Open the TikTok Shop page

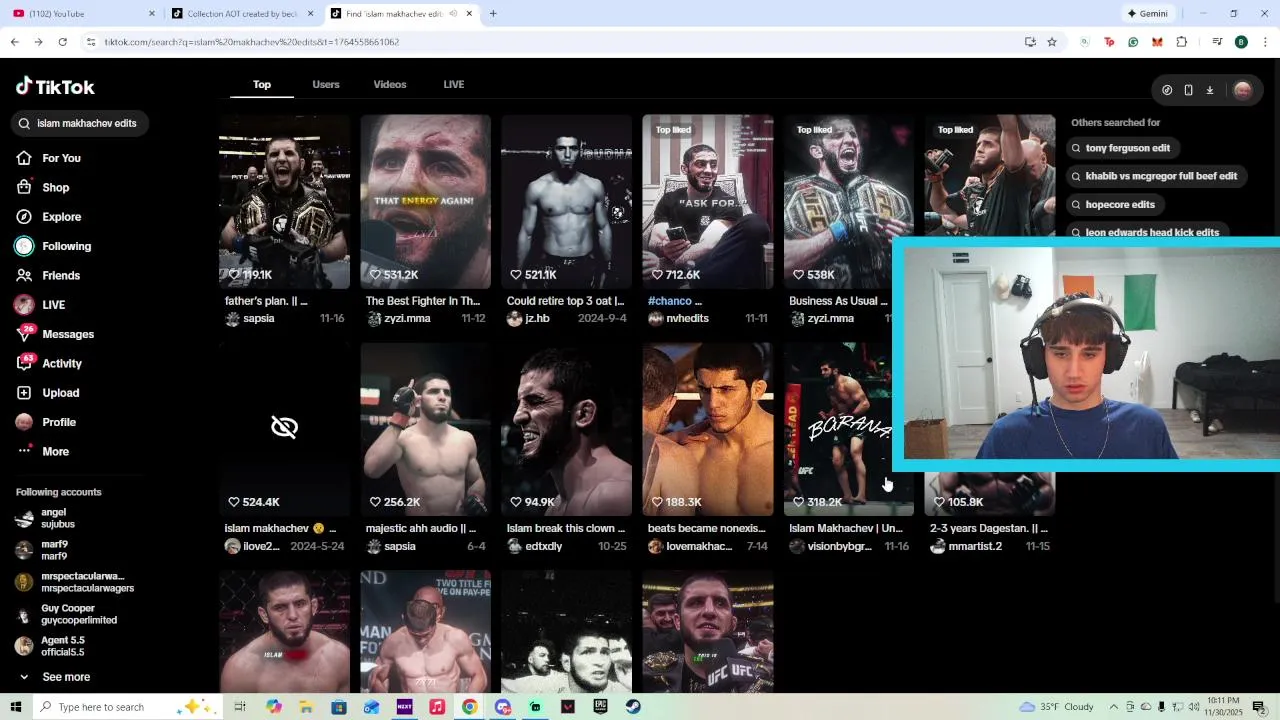(55, 187)
